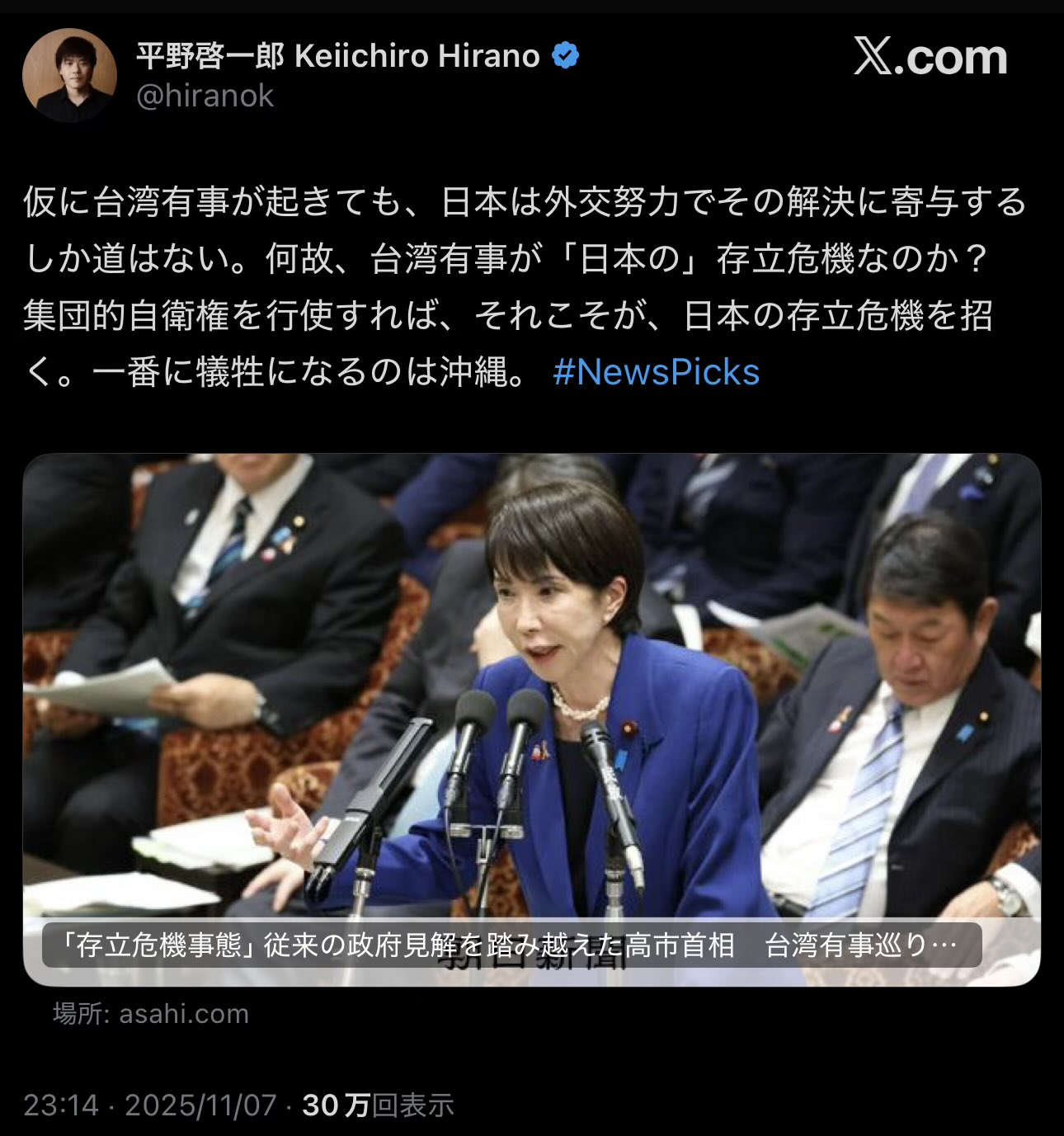Click the text 集団的自衛権 in the tweet
The width and height of the screenshot is (1064, 1136).
[x=126, y=315]
